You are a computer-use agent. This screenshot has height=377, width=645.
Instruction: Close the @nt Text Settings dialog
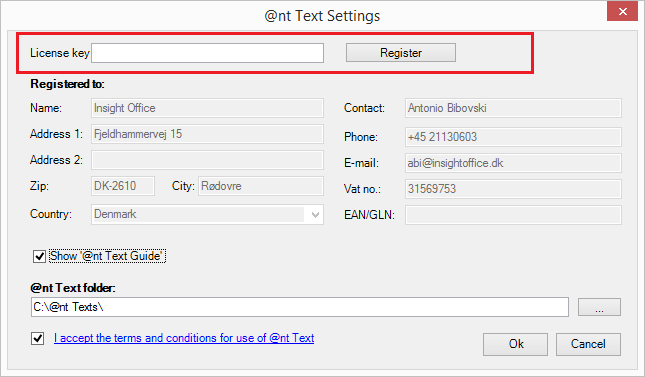[x=622, y=11]
